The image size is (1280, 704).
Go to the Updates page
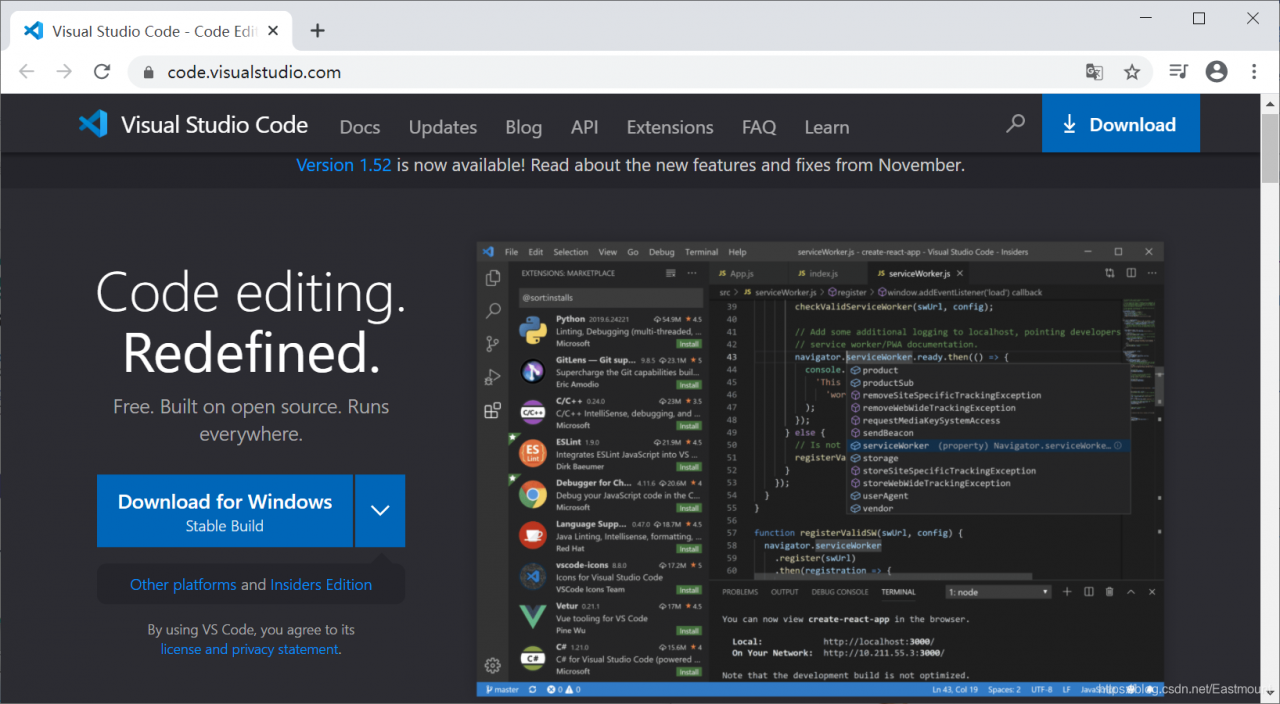(443, 127)
